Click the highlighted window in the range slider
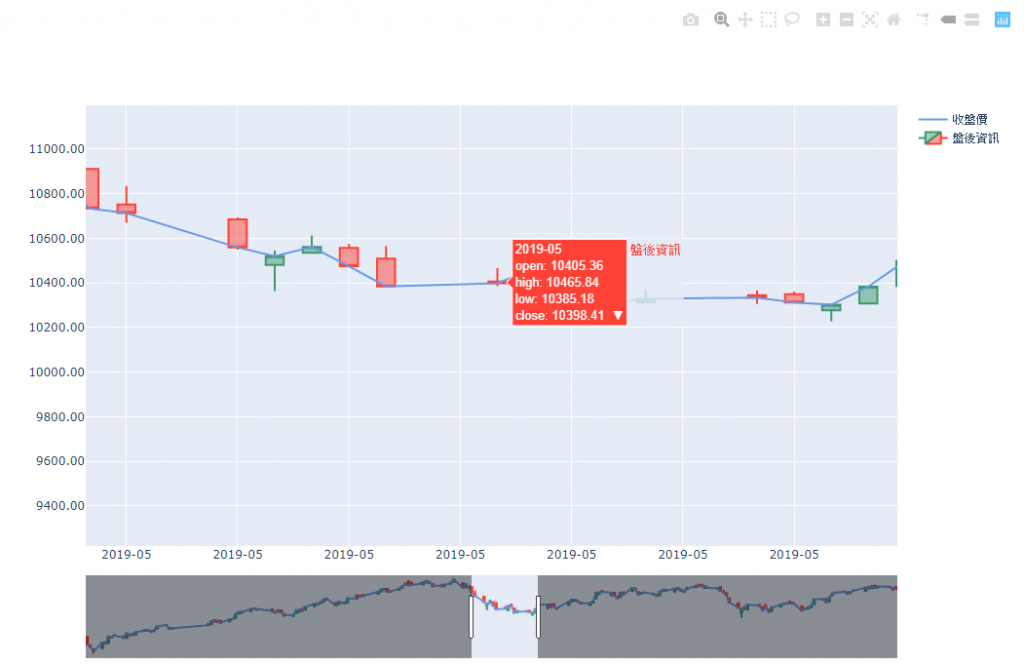 (x=505, y=616)
